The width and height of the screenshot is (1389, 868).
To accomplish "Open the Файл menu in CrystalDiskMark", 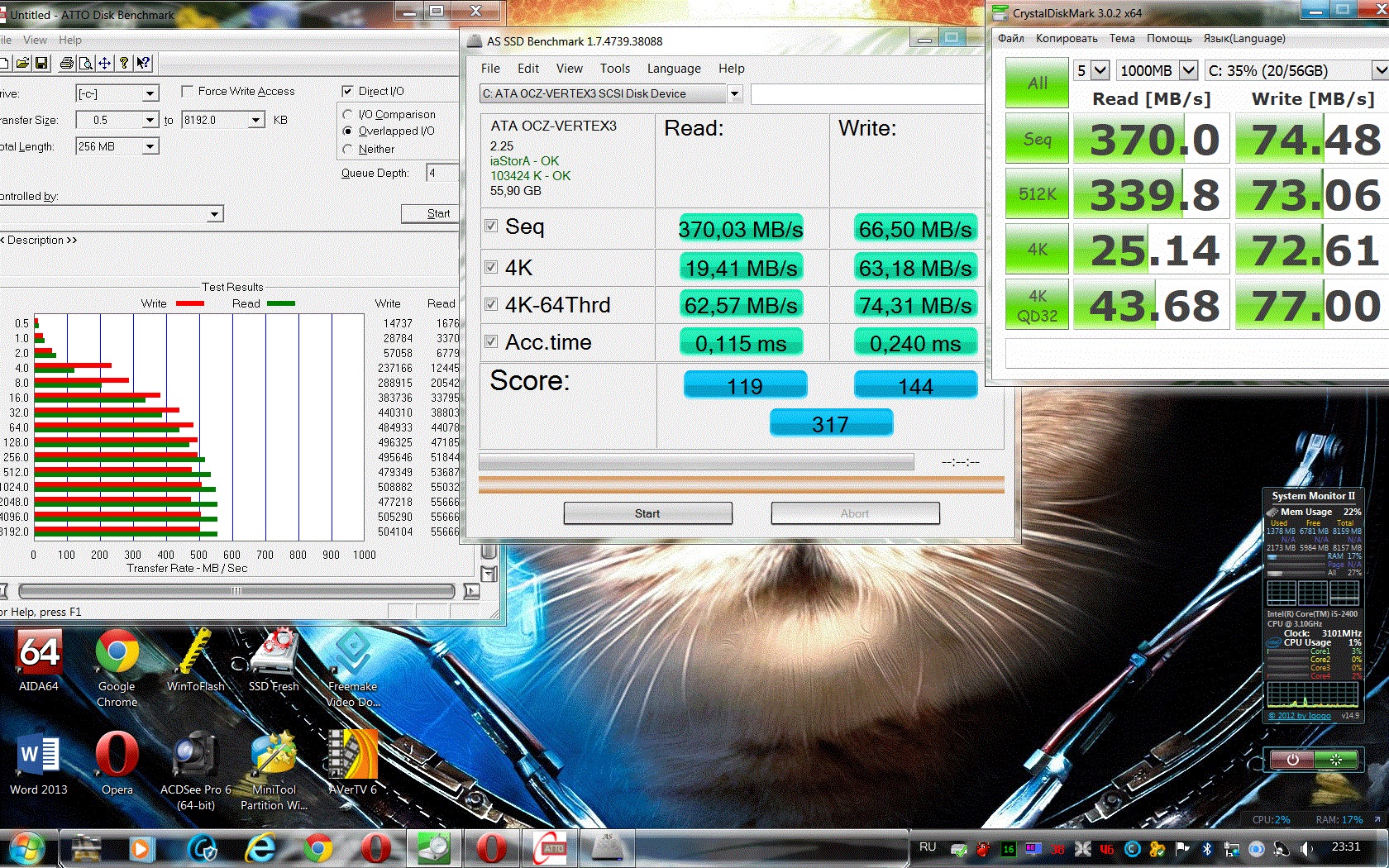I will point(1010,38).
